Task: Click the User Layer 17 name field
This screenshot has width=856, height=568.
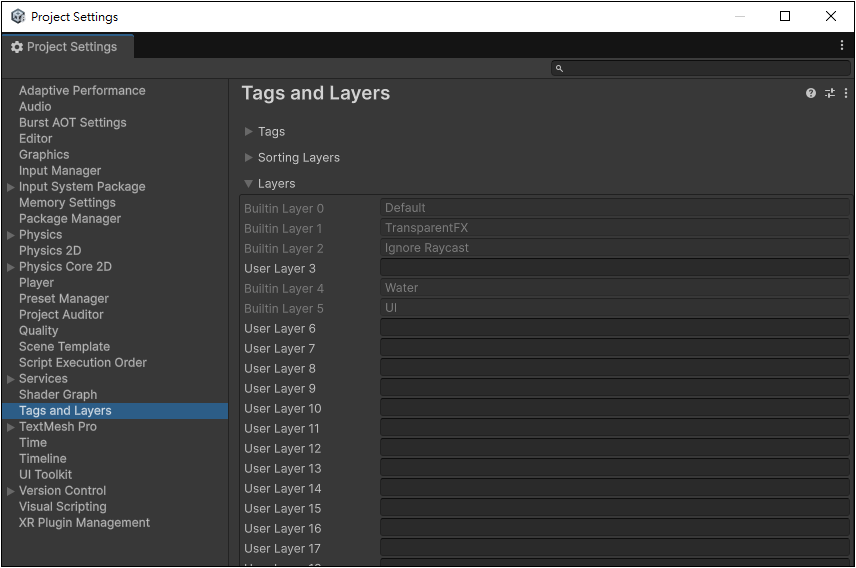Action: [615, 548]
